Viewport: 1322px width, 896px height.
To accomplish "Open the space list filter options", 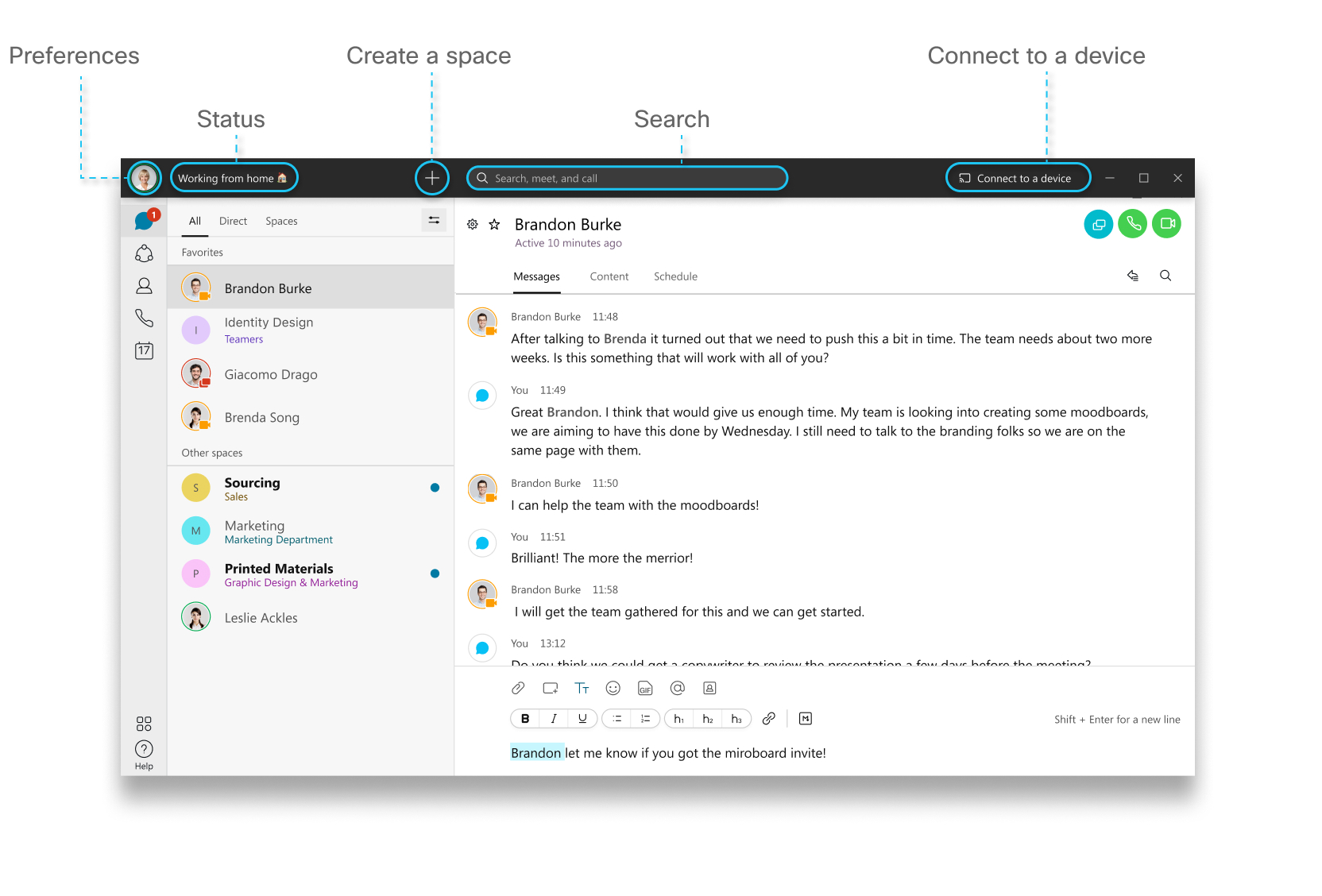I will (434, 220).
